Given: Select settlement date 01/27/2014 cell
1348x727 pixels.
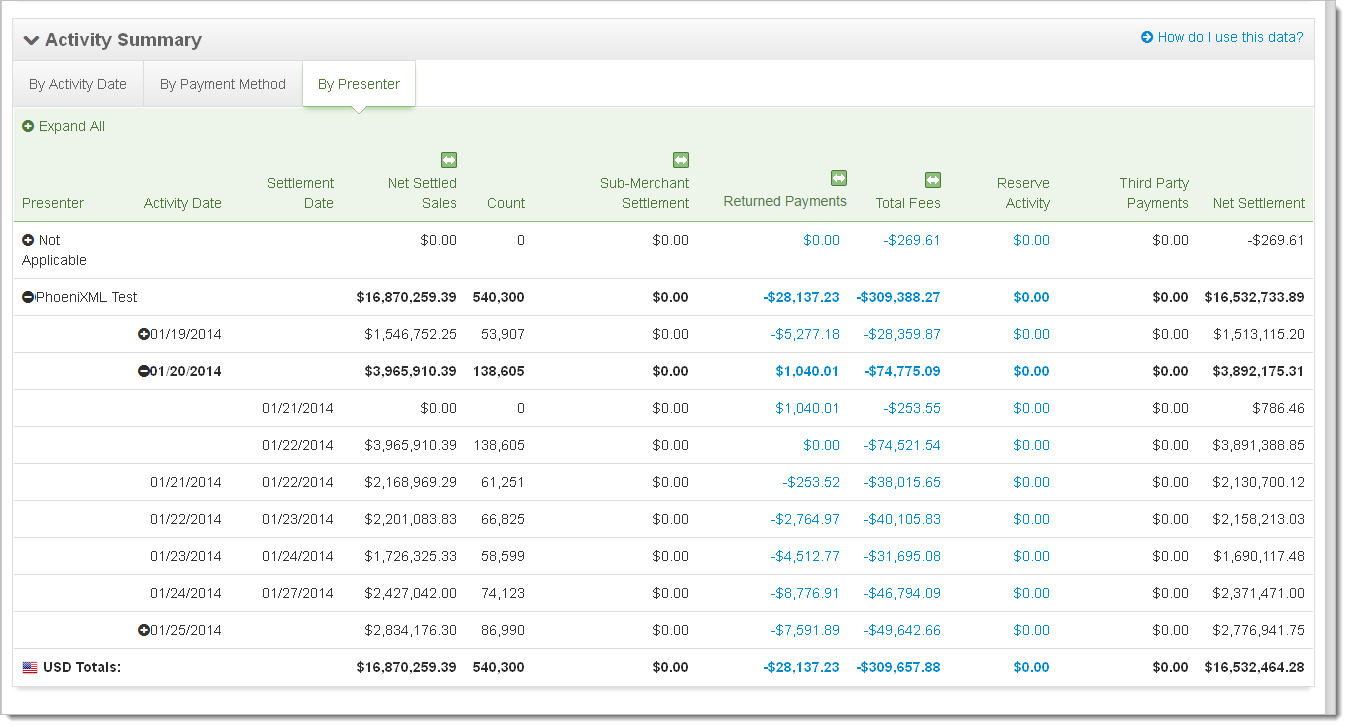Looking at the screenshot, I should coord(298,593).
